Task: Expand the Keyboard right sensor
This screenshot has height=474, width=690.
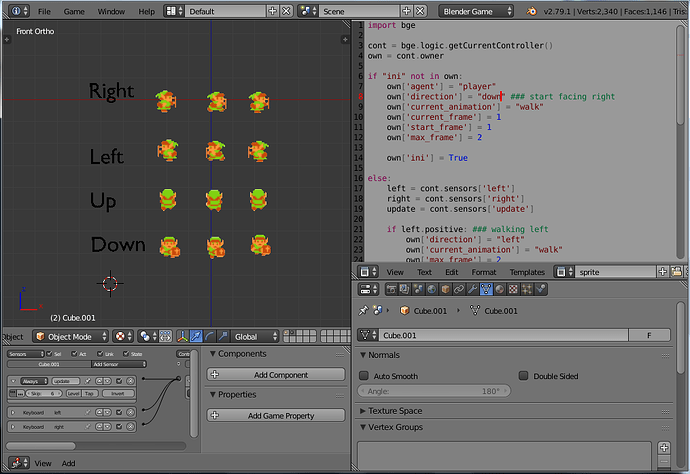Action: pos(13,426)
